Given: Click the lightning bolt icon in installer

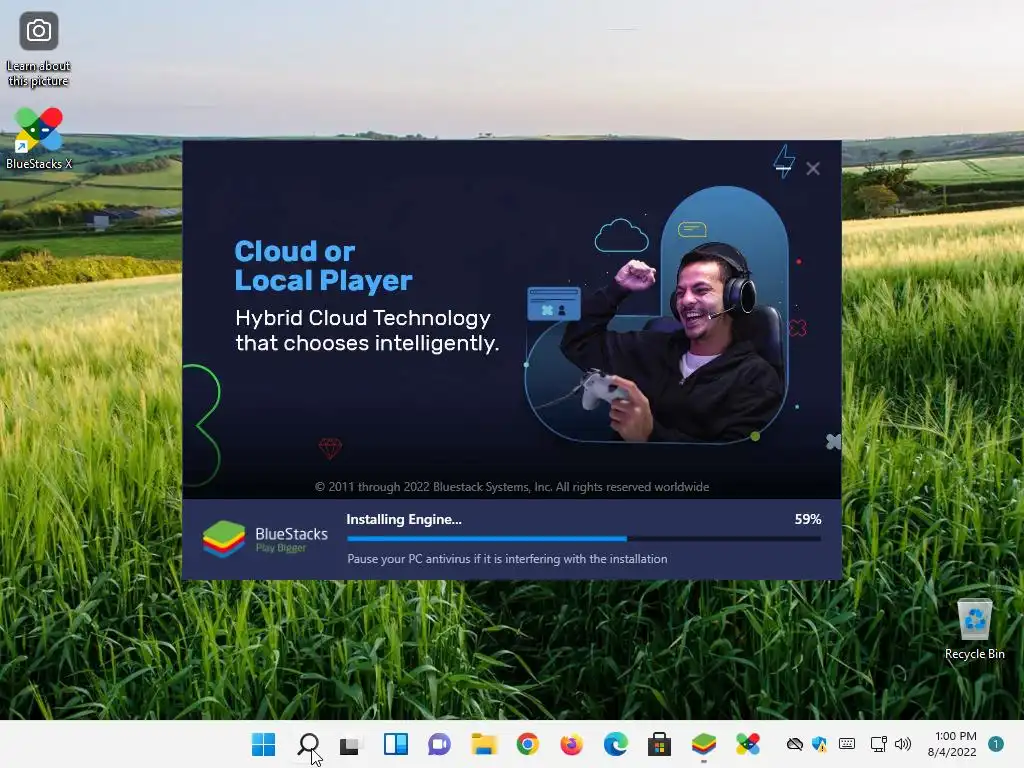Looking at the screenshot, I should click(x=784, y=161).
